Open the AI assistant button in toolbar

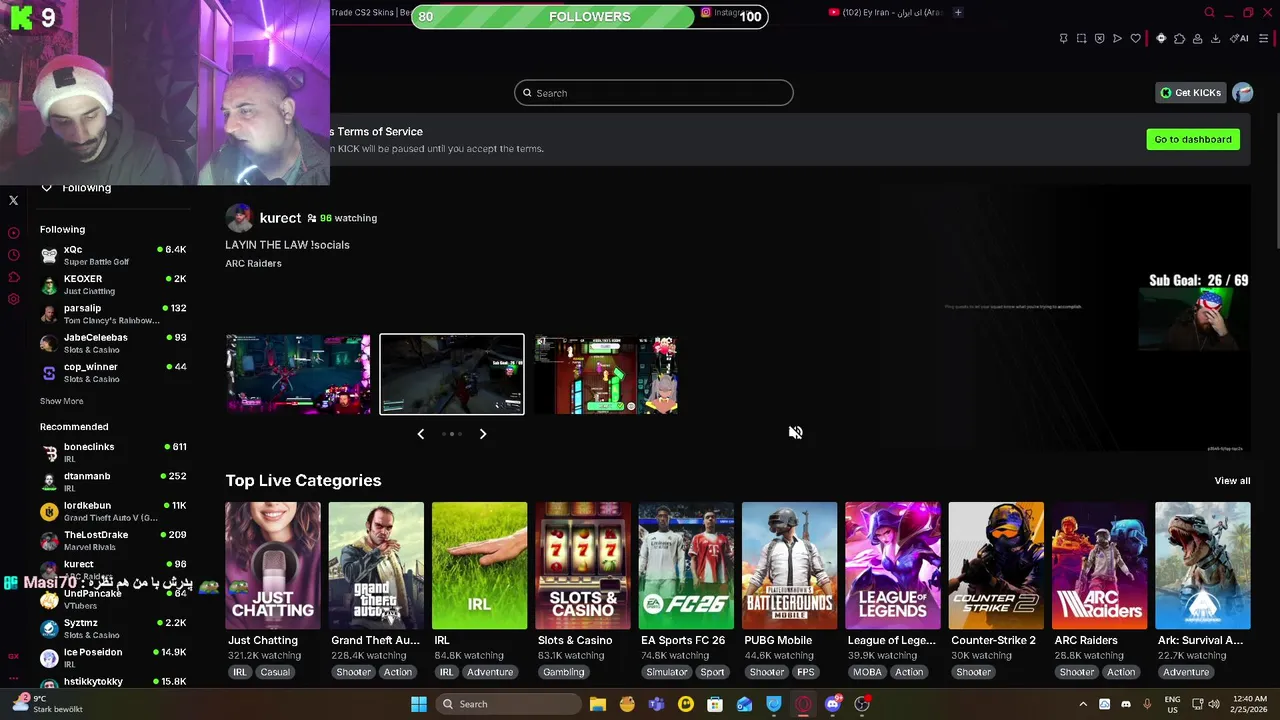(1240, 38)
